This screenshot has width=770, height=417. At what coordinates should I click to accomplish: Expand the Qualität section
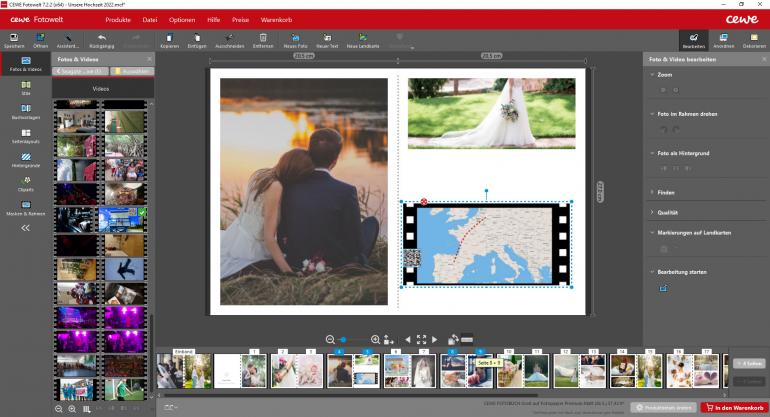tap(652, 213)
